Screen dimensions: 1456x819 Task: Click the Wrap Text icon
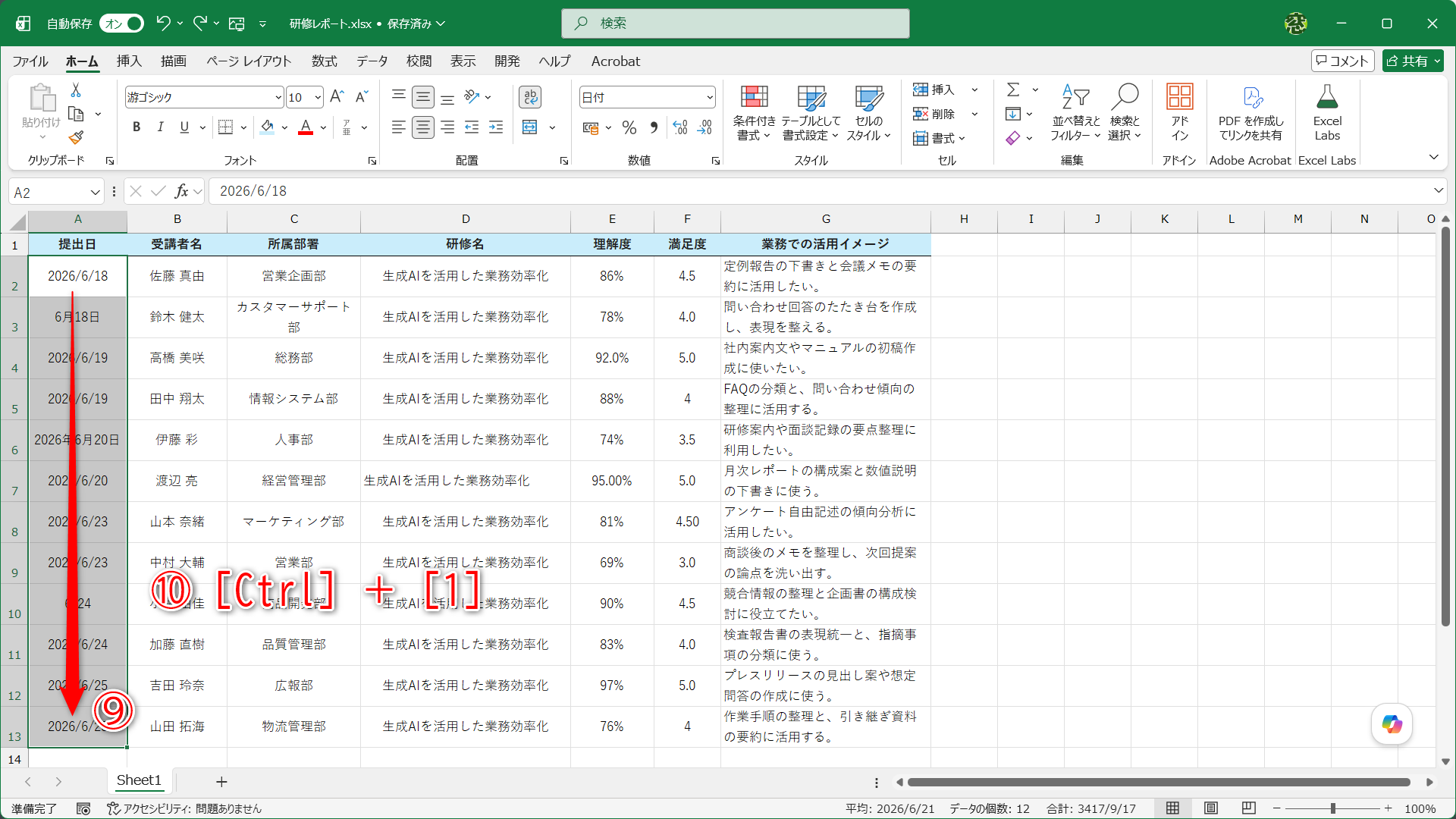530,96
